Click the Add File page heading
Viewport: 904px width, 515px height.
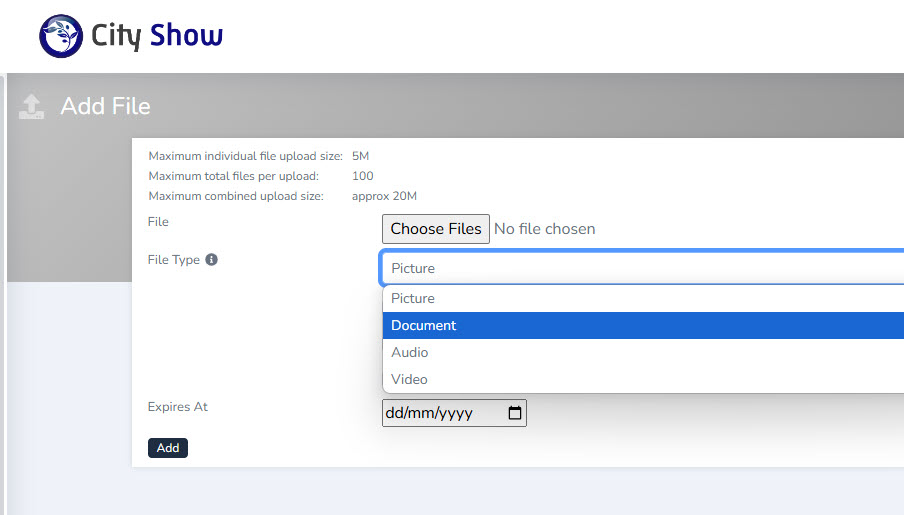tap(105, 106)
